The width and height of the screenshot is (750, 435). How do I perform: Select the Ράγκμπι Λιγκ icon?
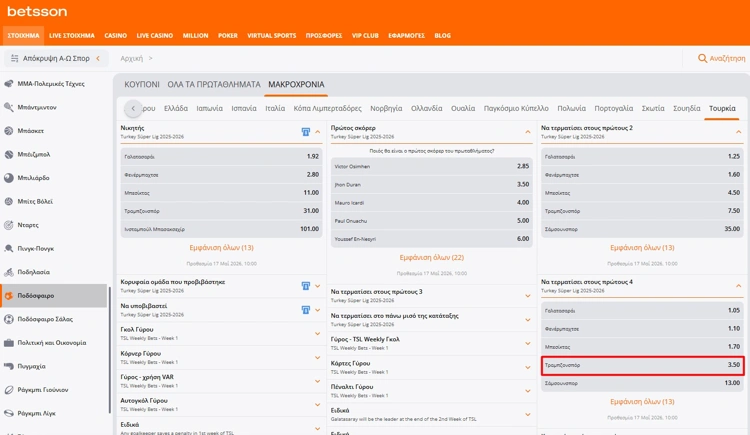(x=9, y=413)
